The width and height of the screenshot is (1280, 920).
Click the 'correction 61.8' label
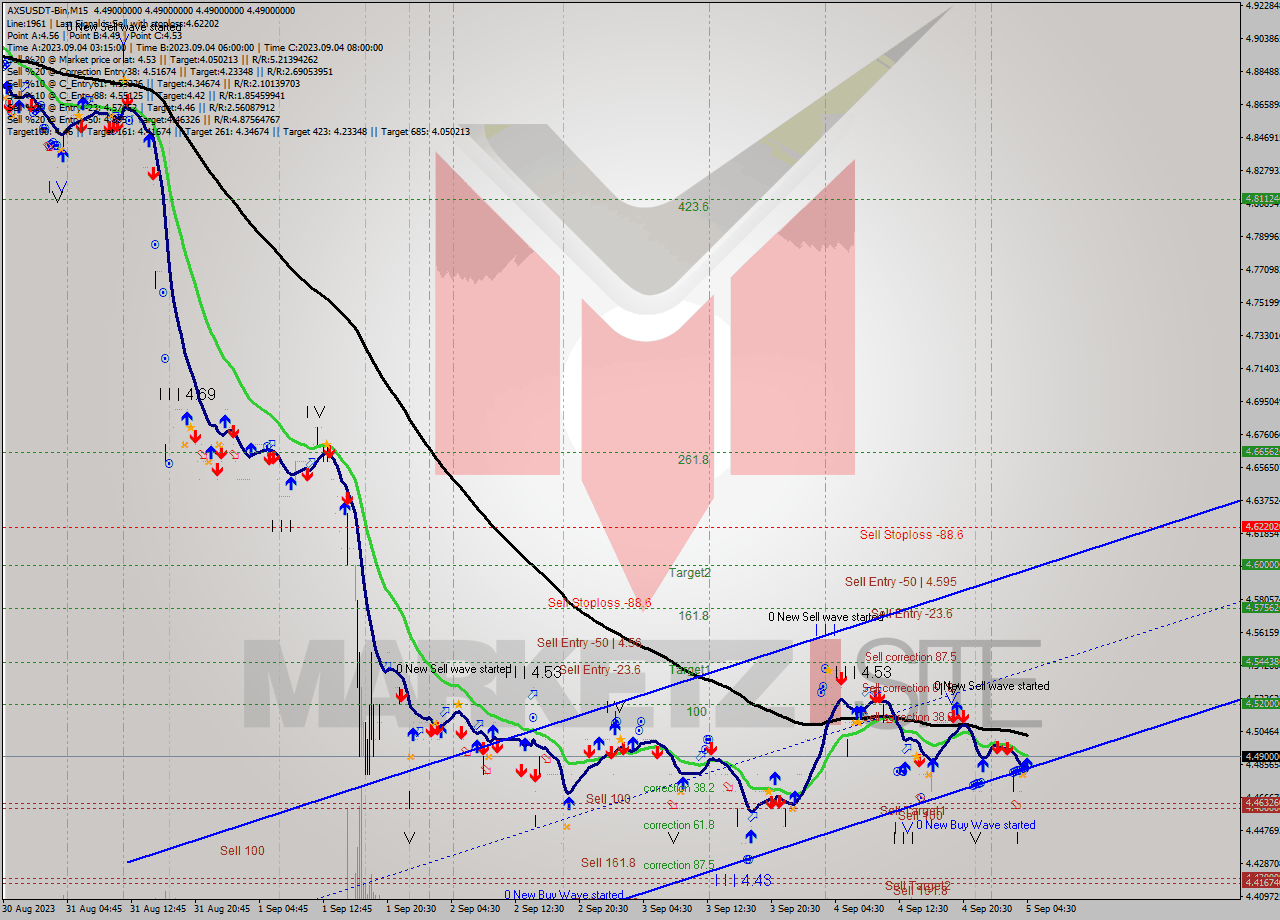click(x=679, y=825)
